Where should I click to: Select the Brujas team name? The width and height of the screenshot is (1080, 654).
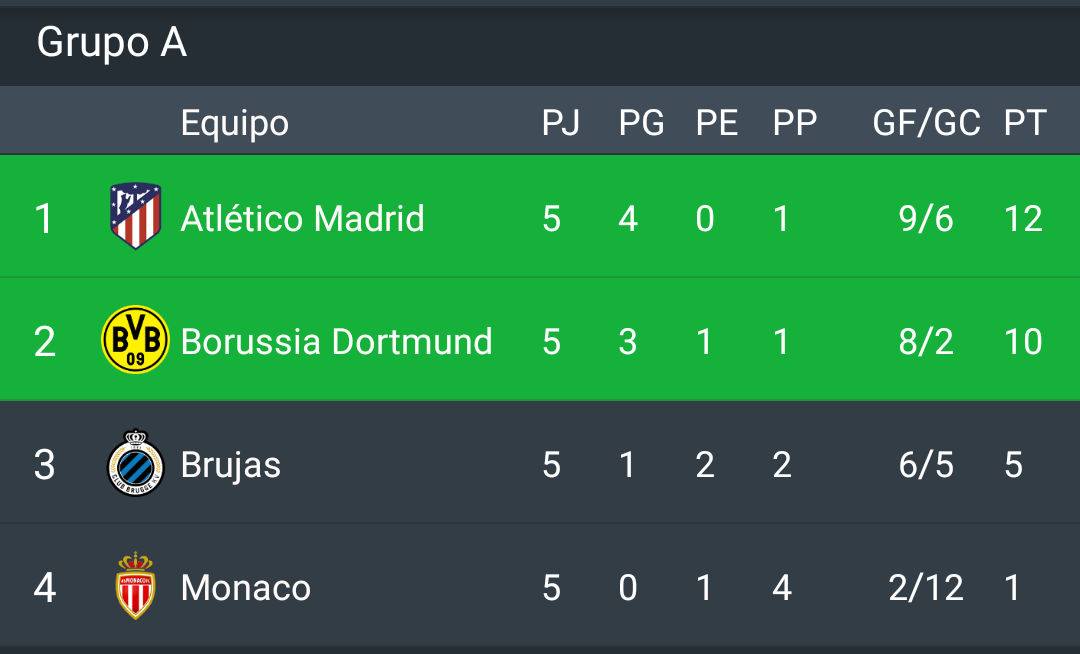point(230,465)
